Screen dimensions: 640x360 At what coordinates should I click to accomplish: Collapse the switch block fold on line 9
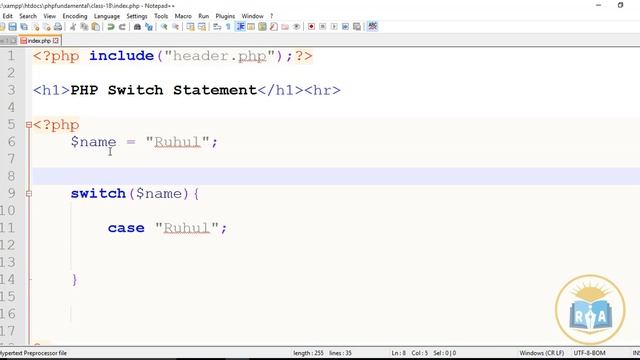point(29,193)
